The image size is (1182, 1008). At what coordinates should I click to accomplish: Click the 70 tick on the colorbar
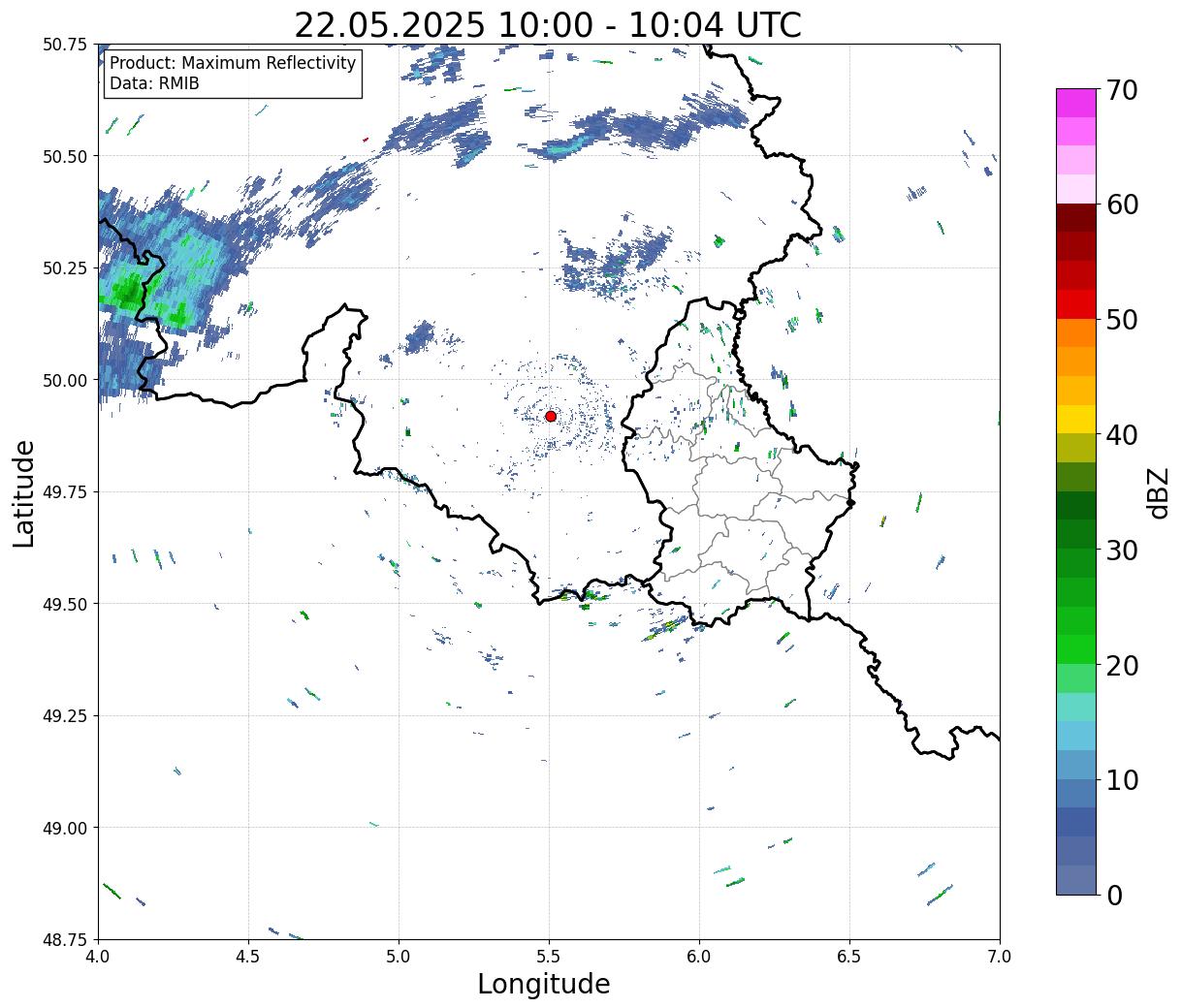[x=1123, y=90]
